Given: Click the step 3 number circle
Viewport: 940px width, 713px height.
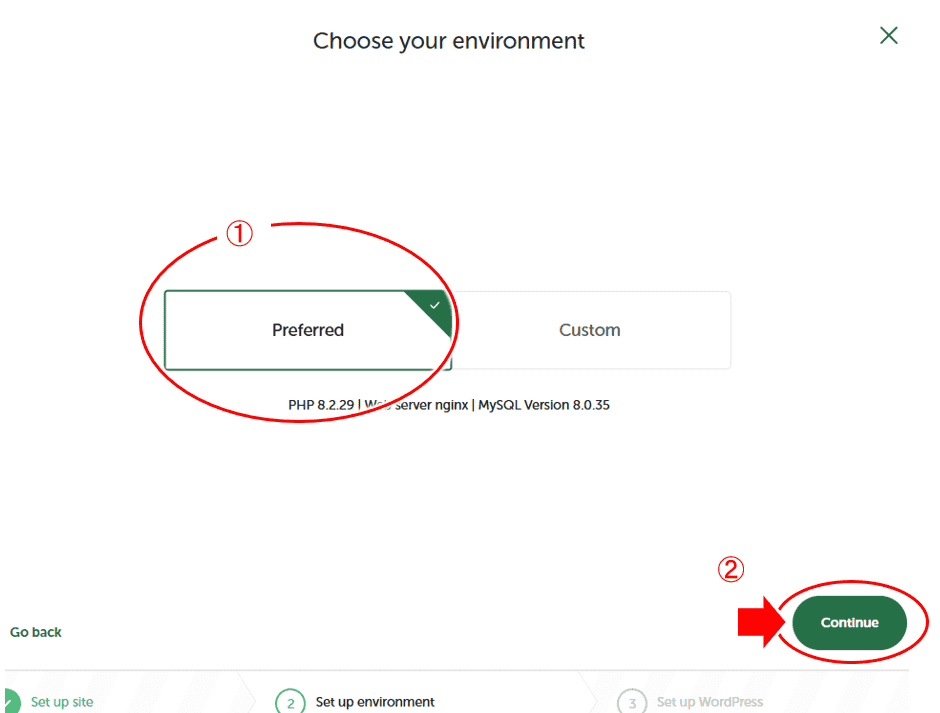Looking at the screenshot, I should point(632,702).
